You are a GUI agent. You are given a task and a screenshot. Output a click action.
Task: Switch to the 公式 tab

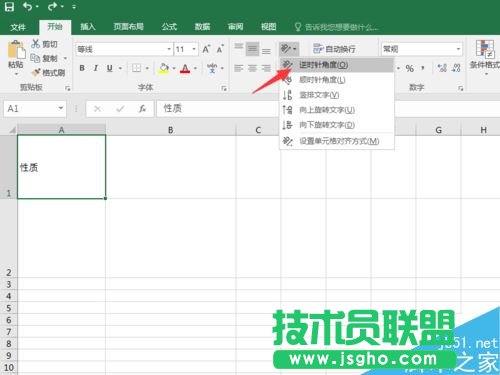(x=169, y=27)
